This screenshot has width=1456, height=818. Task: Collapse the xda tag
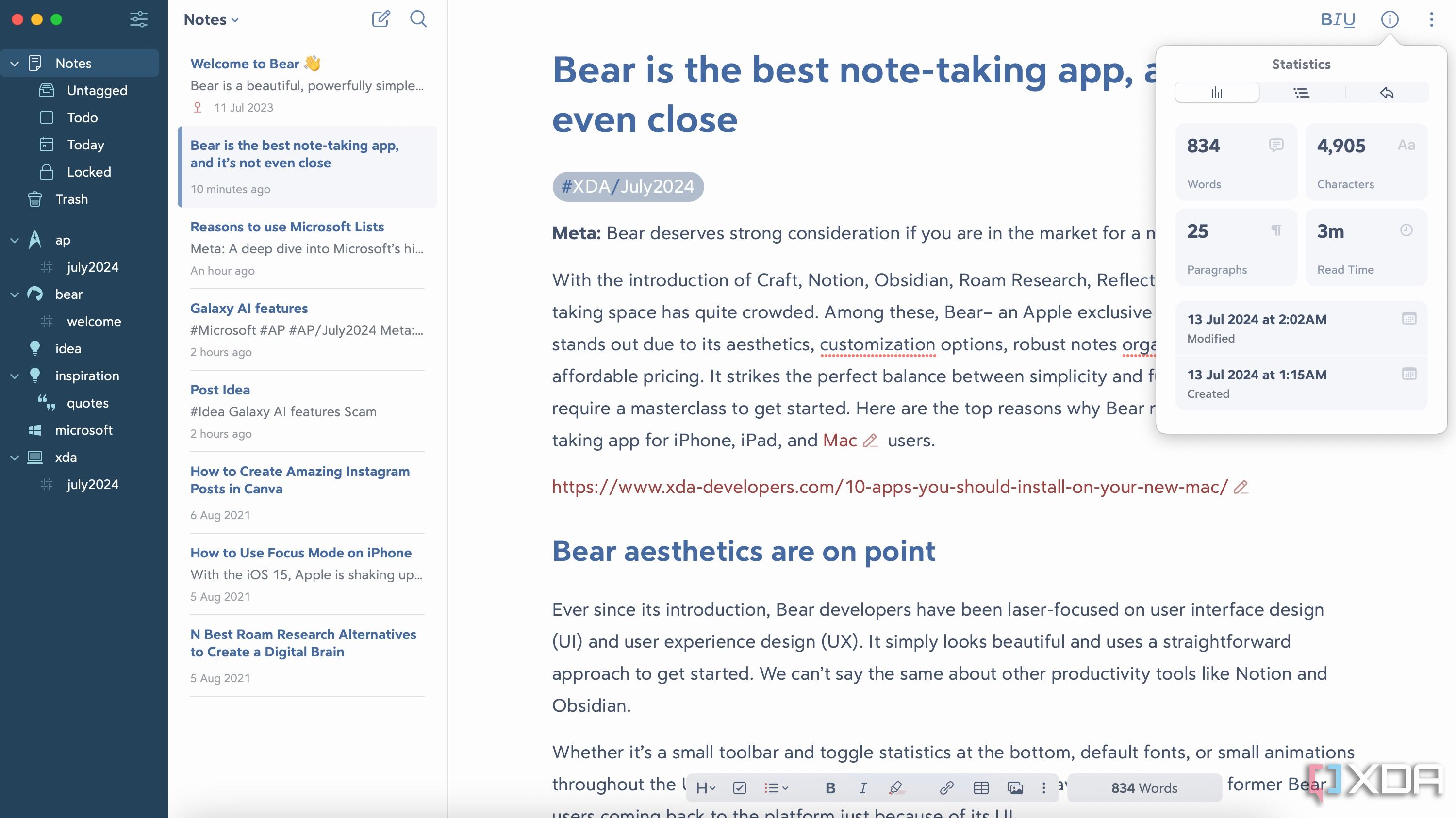(x=15, y=457)
